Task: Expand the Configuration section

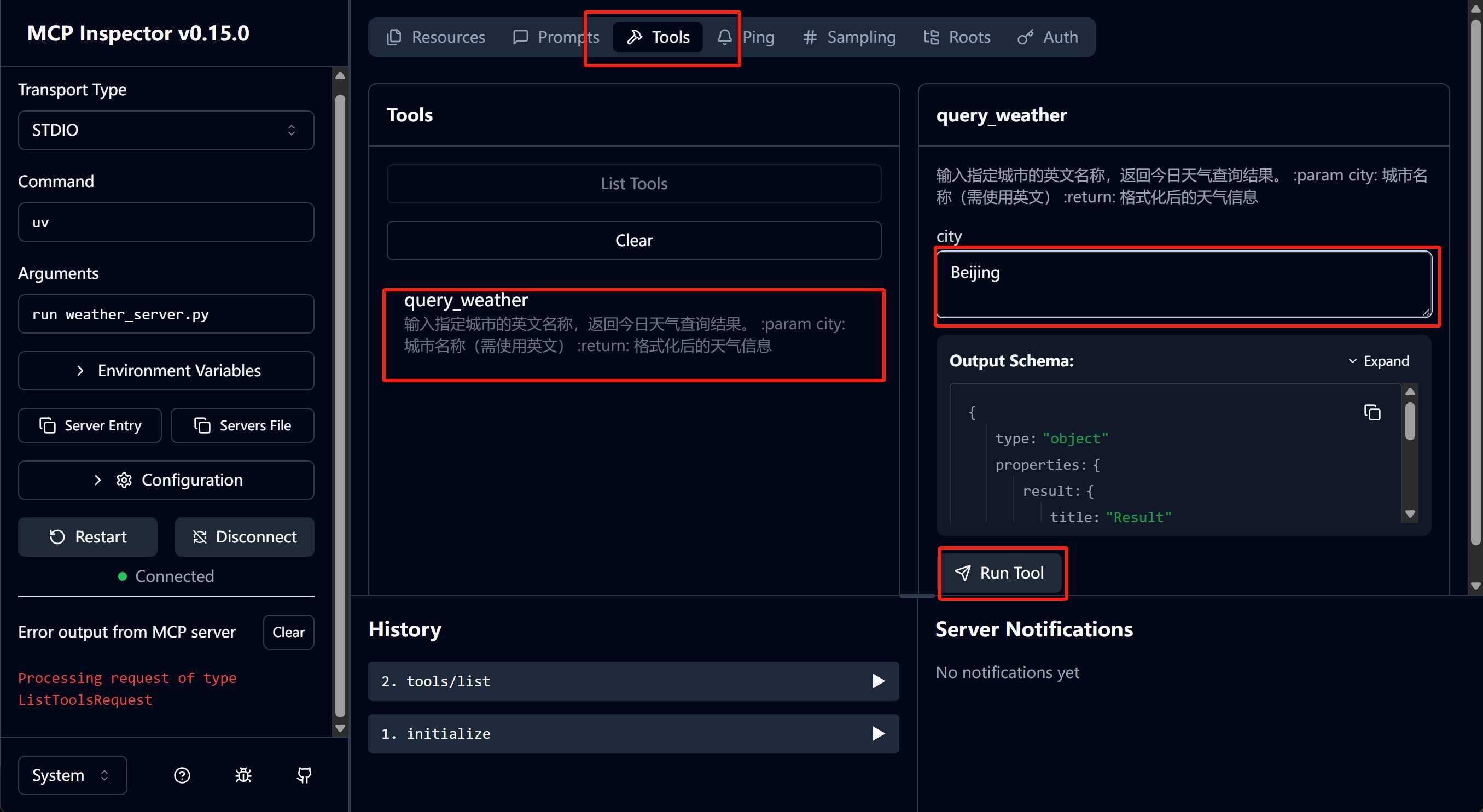Action: [166, 480]
